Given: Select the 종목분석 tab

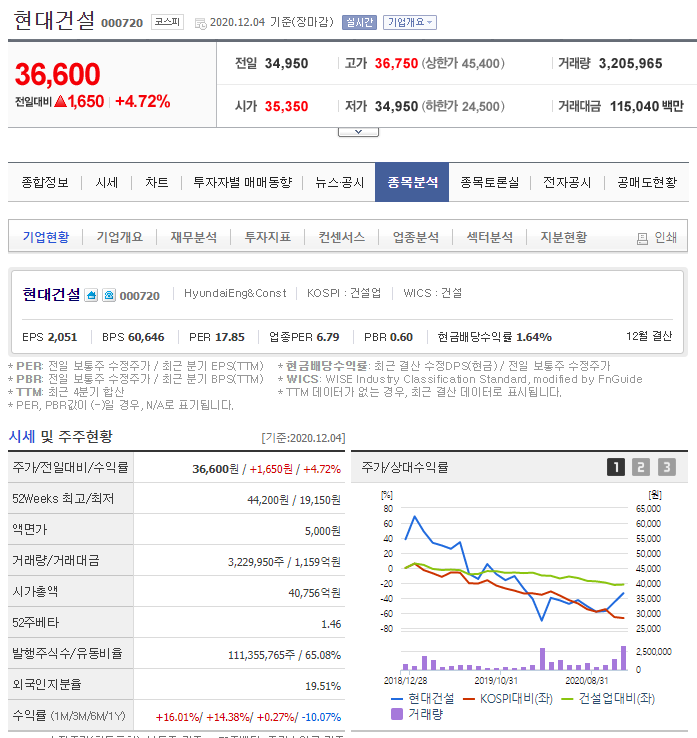Looking at the screenshot, I should pyautogui.click(x=412, y=183).
